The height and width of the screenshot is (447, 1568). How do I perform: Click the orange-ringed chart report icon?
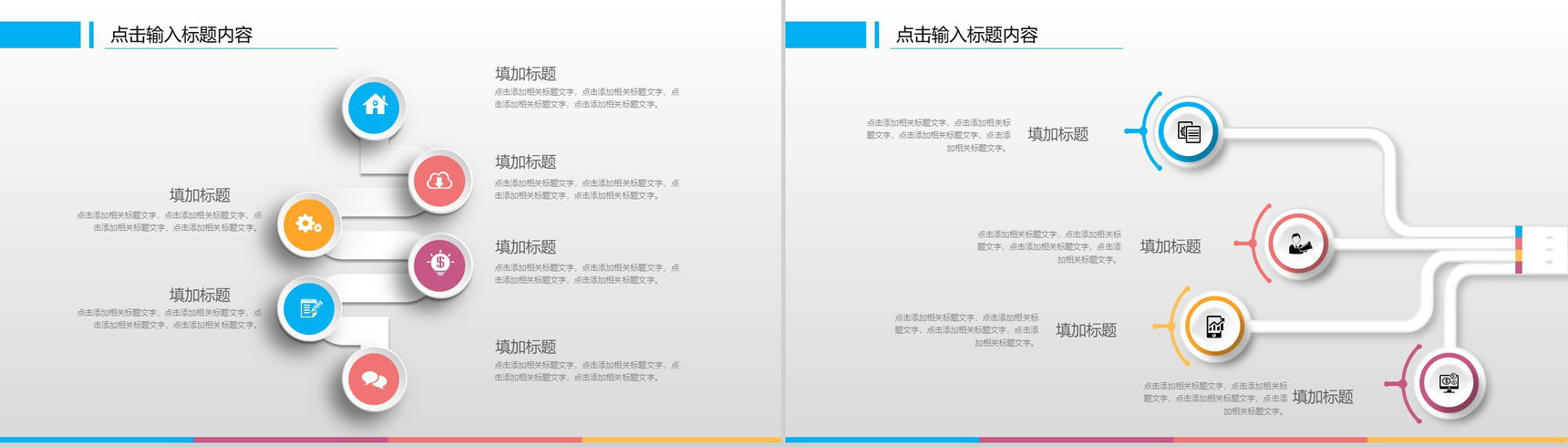1215,326
